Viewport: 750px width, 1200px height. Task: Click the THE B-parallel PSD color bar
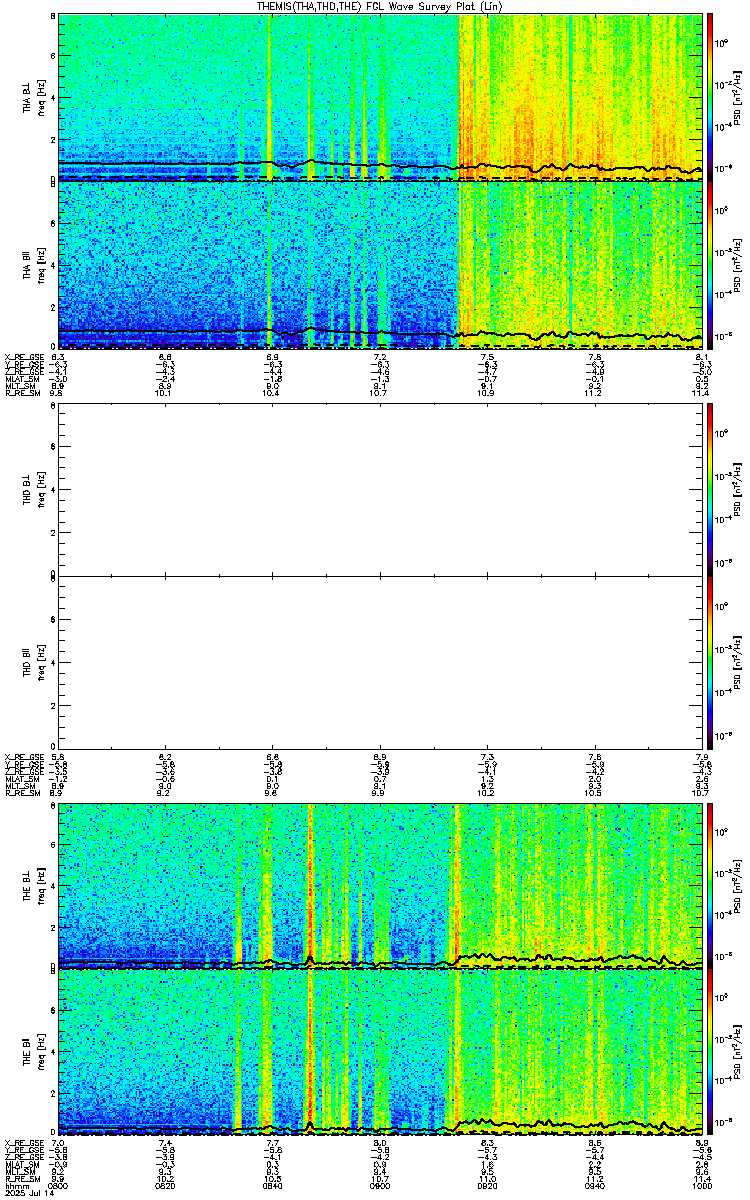(711, 1053)
